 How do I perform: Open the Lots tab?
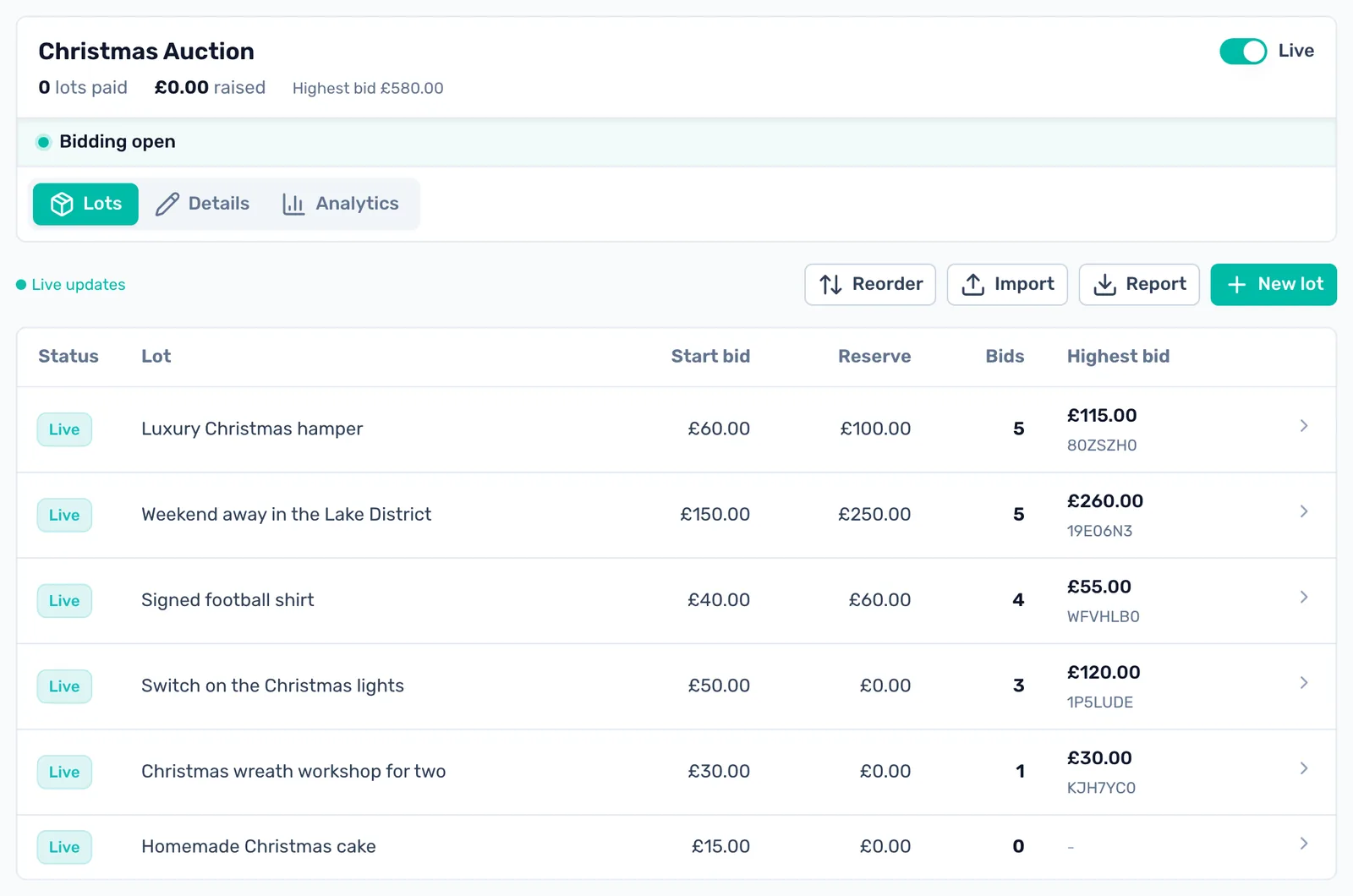coord(85,204)
